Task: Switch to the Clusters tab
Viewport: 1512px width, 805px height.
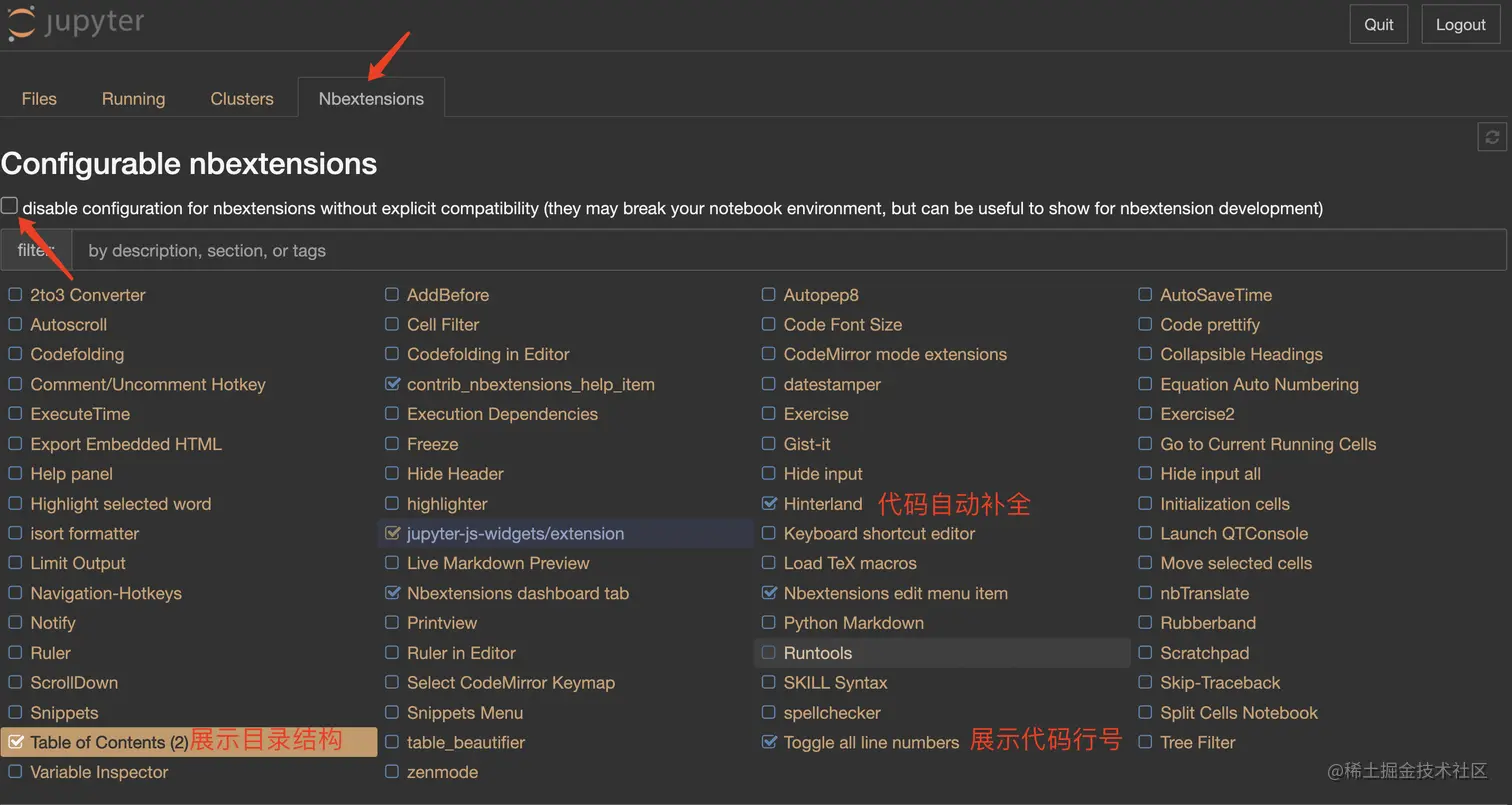Action: click(x=241, y=98)
